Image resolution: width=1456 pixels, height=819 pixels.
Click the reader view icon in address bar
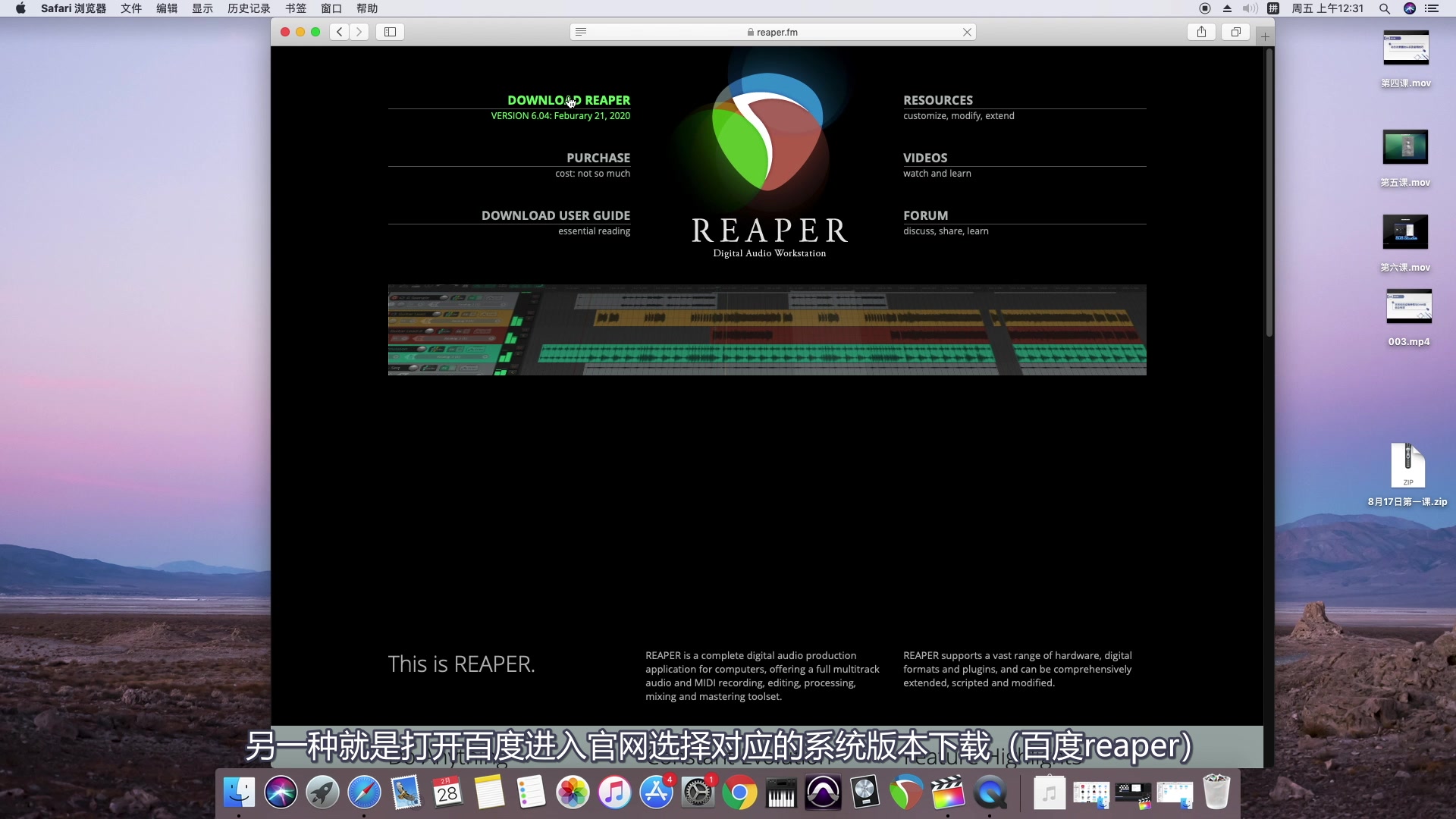pos(581,32)
